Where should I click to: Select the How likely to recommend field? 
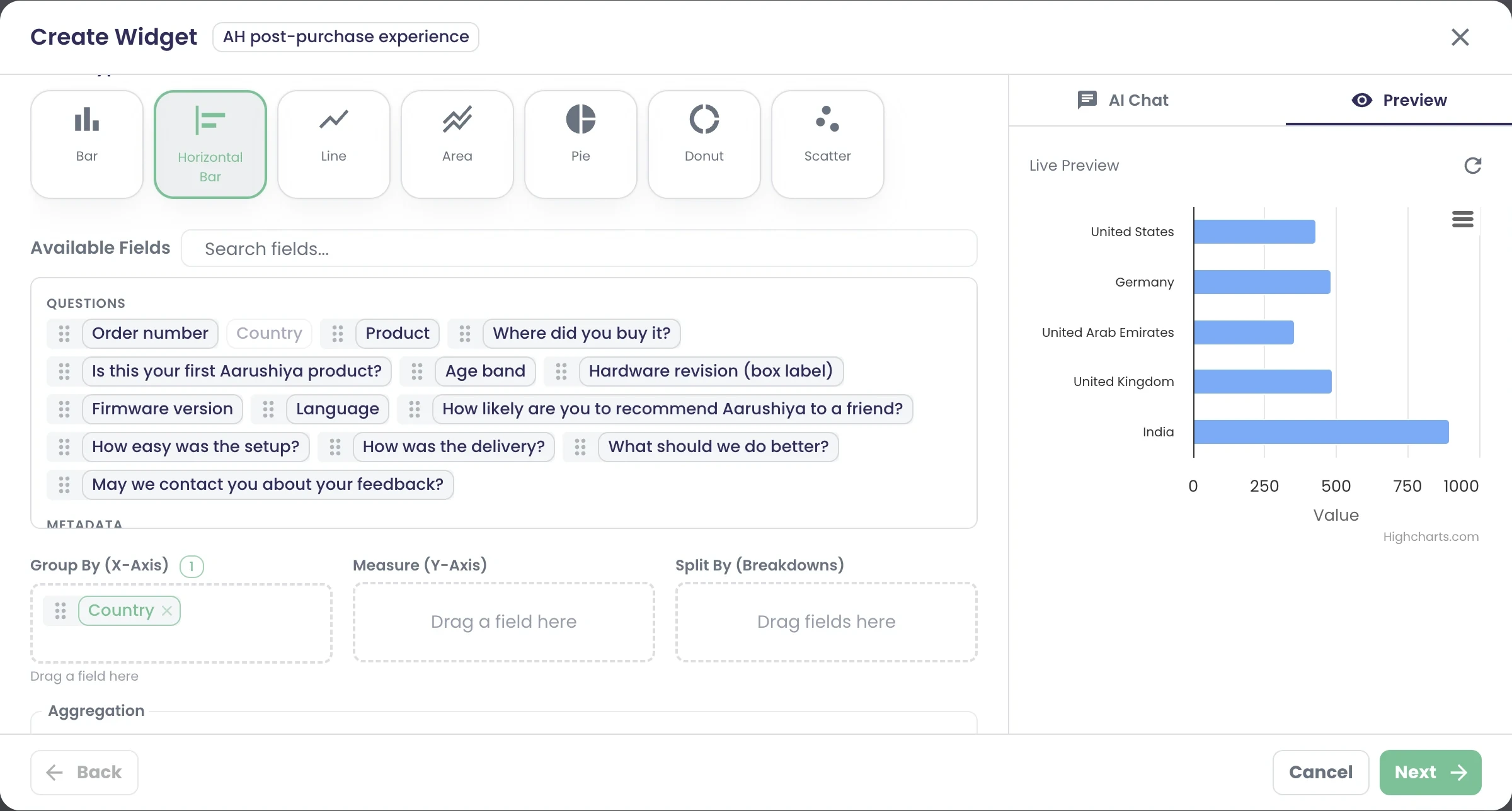[672, 409]
